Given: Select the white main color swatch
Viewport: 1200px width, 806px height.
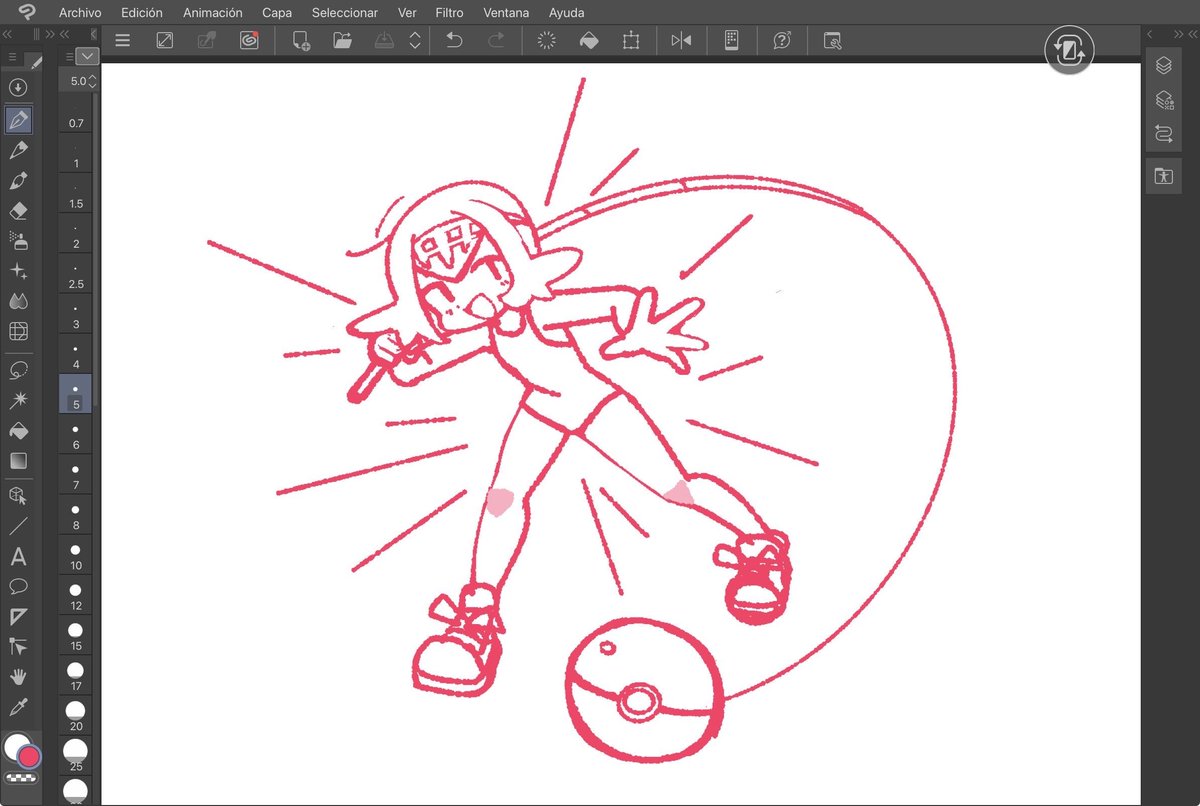Looking at the screenshot, I should click(x=17, y=748).
